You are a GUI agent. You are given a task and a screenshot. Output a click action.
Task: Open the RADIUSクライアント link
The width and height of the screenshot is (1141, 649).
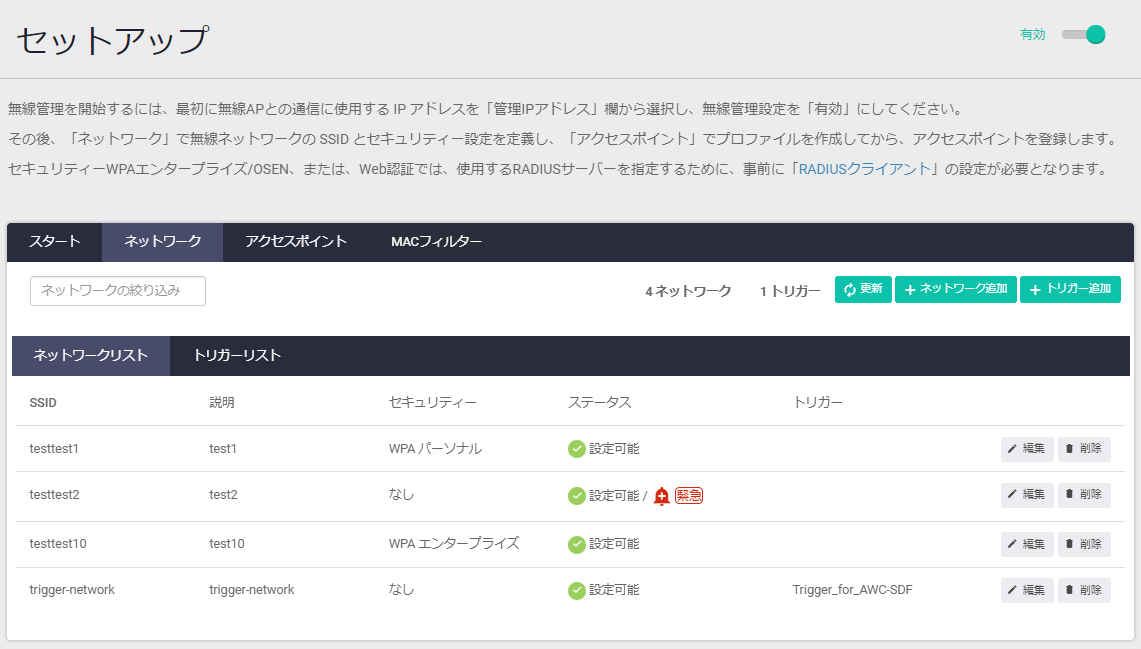click(x=865, y=169)
